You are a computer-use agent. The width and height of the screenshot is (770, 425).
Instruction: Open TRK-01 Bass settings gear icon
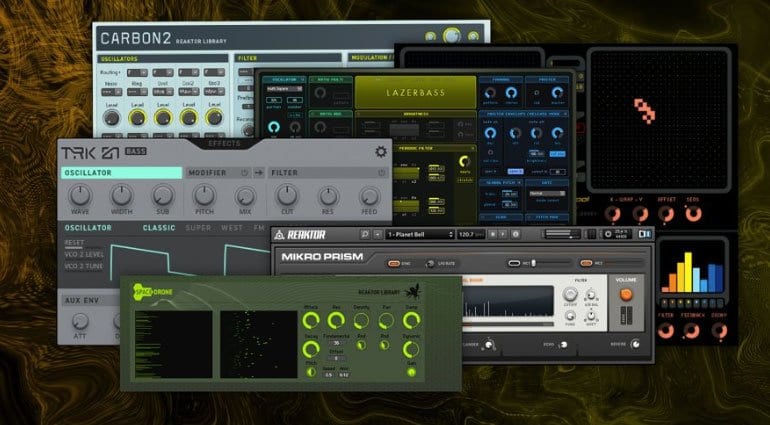(x=381, y=151)
